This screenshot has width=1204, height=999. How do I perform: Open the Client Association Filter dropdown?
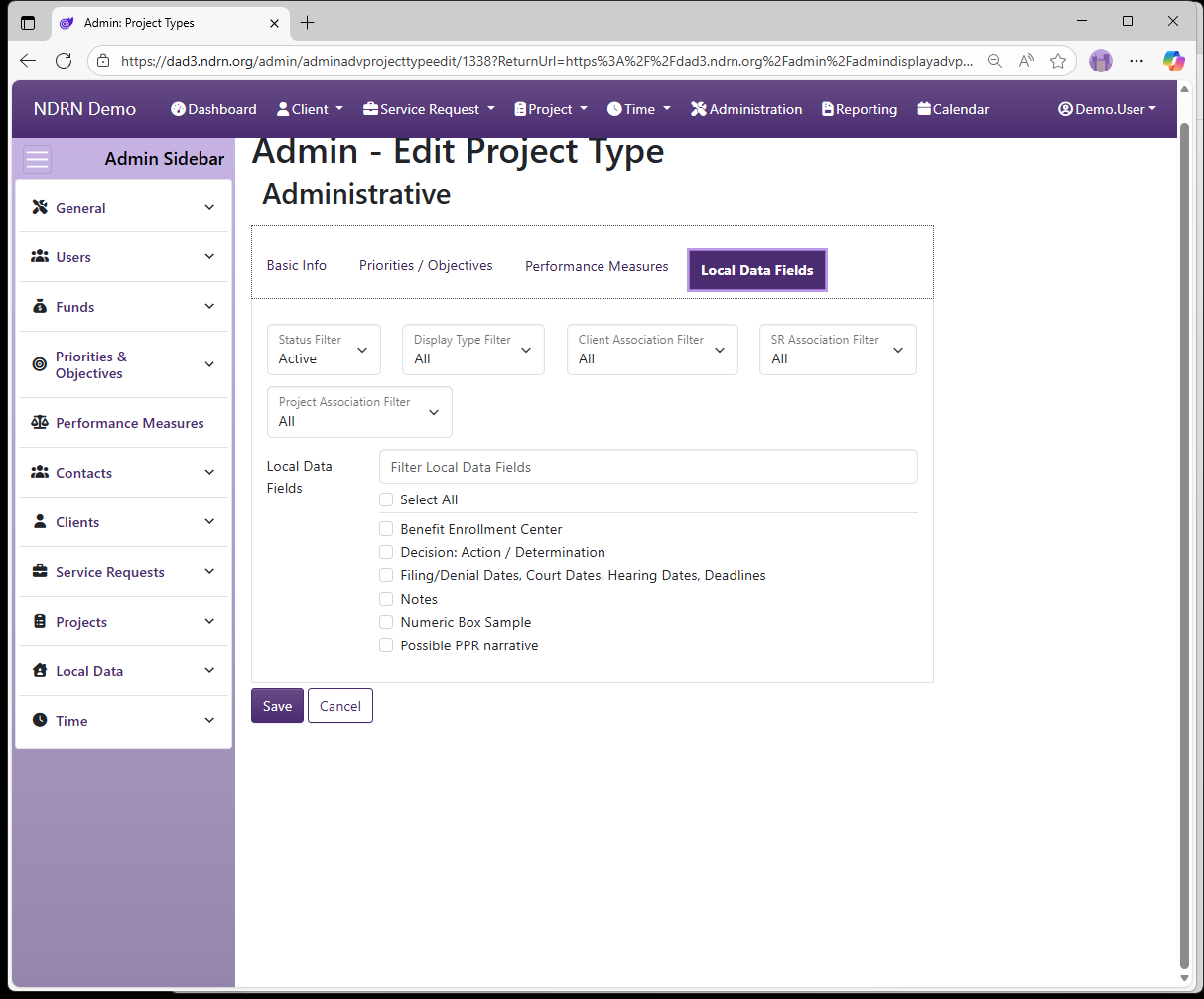(652, 350)
